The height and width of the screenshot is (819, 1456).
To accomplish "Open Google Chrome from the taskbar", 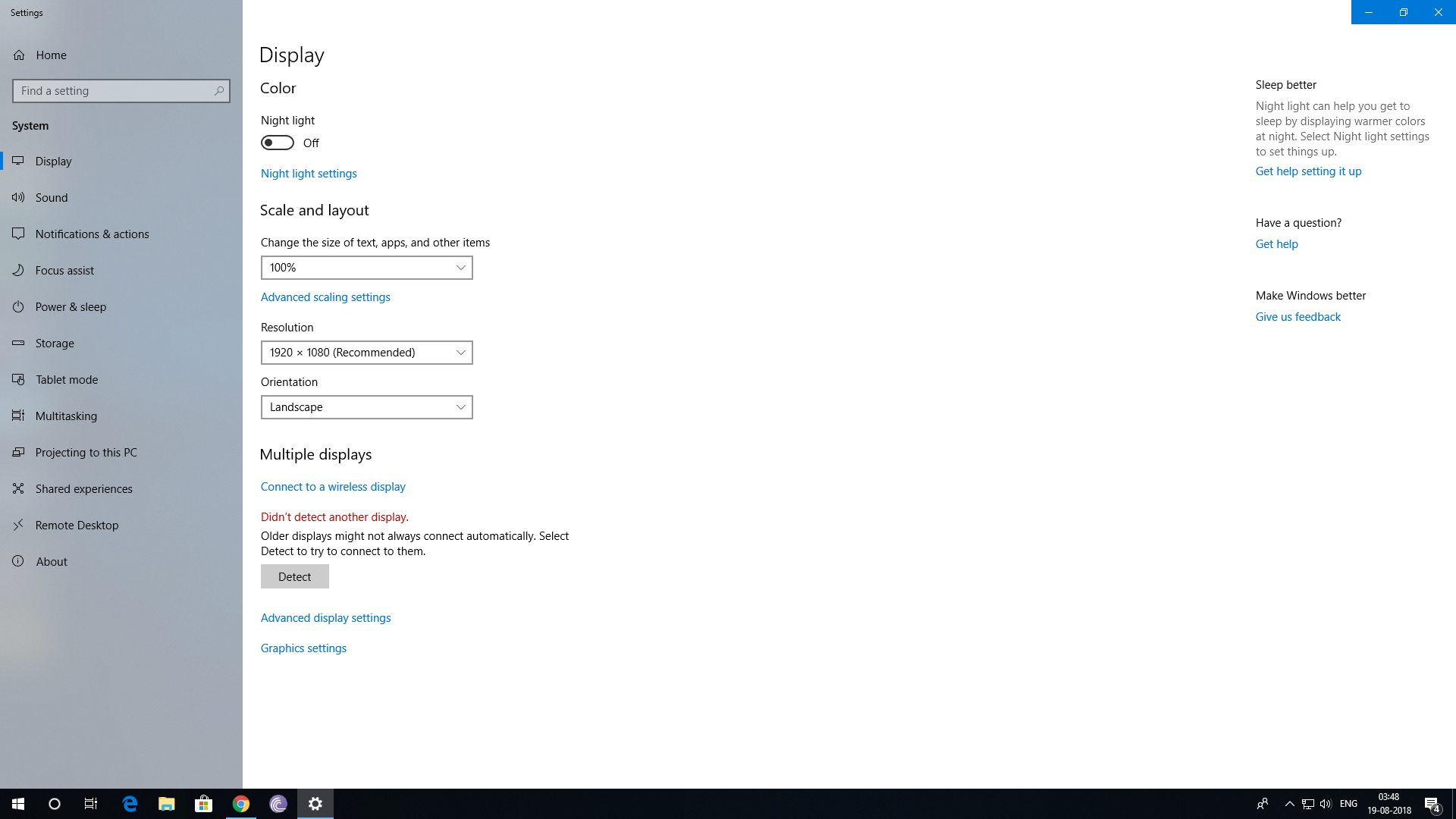I will pos(241,804).
